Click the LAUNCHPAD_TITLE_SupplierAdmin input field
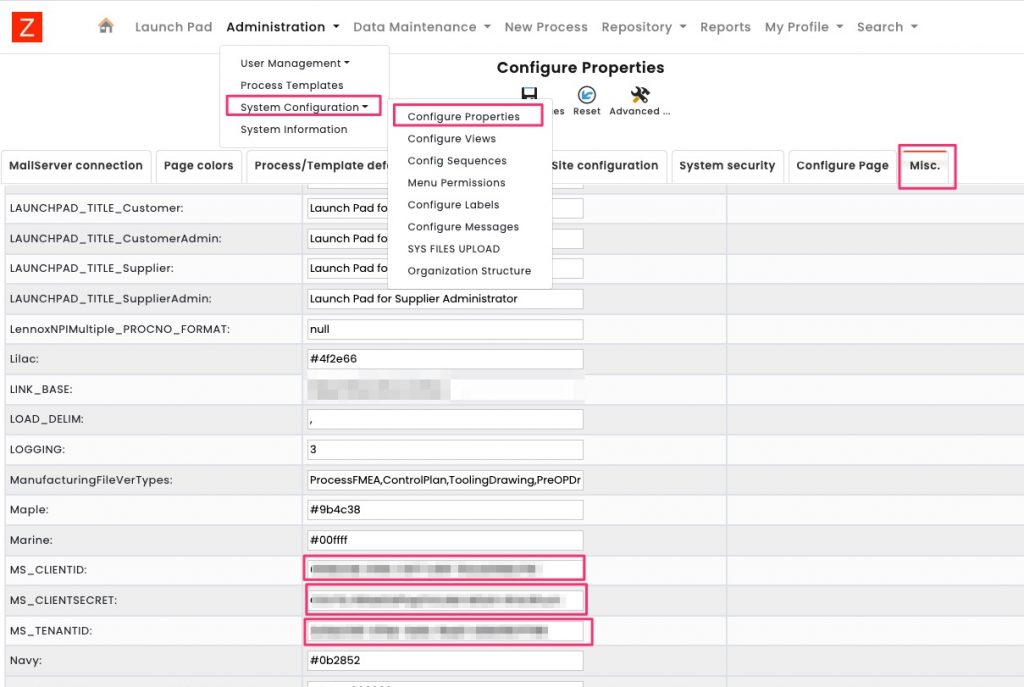Image resolution: width=1024 pixels, height=687 pixels. tap(445, 299)
